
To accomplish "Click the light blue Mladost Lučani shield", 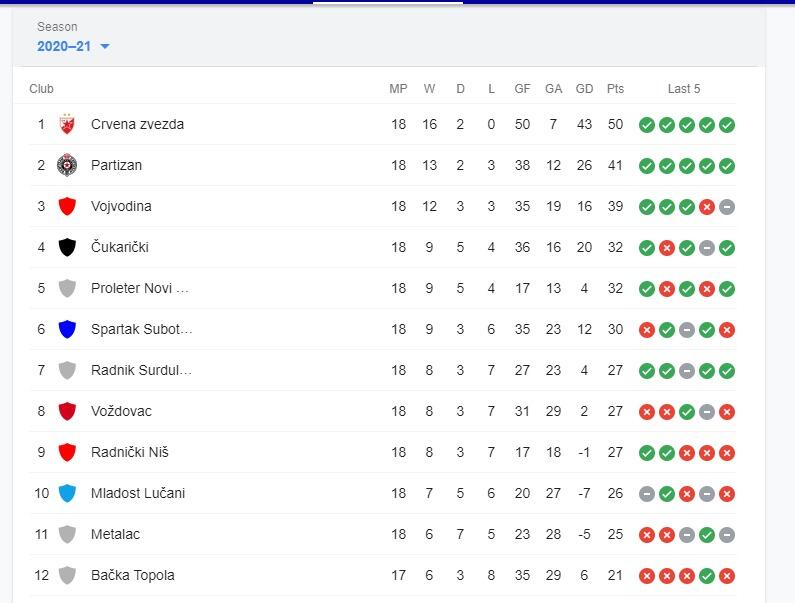I will 67,493.
